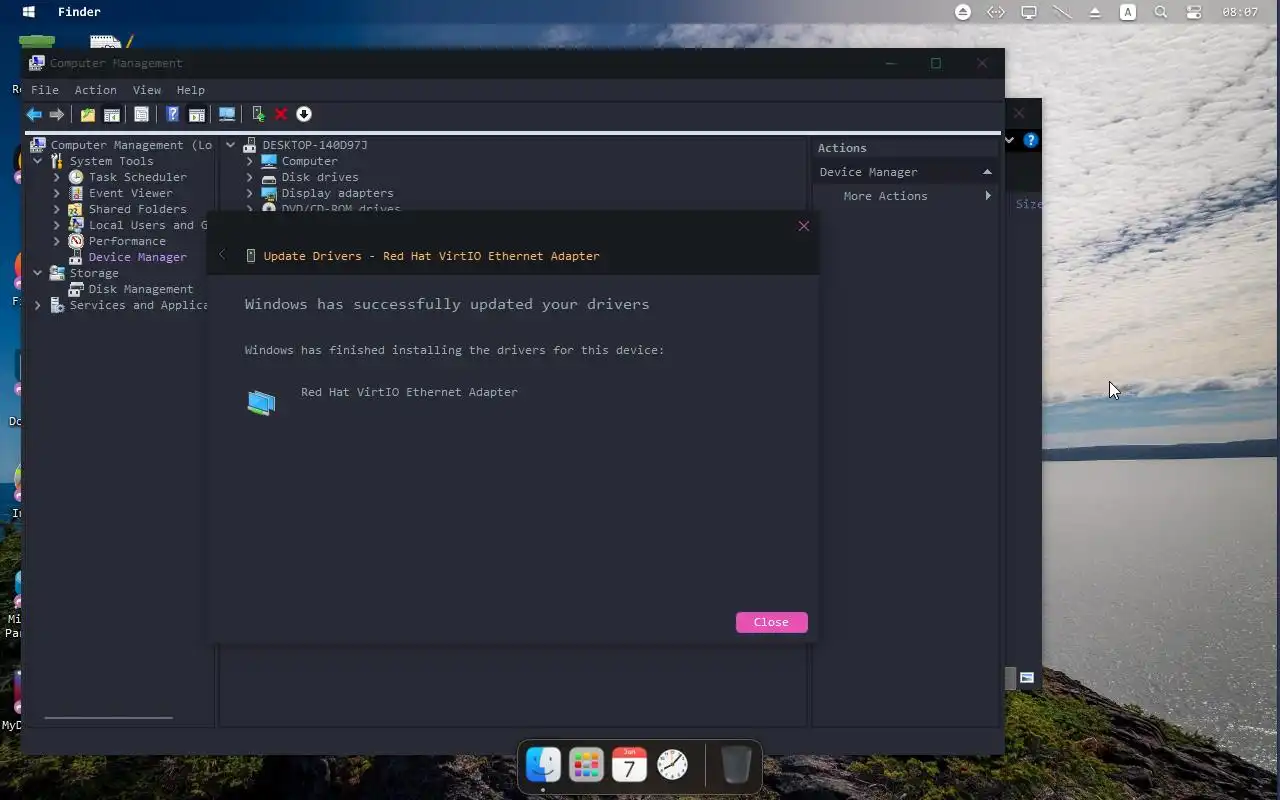Expand the Task Scheduler node
This screenshot has height=800, width=1280.
57,177
